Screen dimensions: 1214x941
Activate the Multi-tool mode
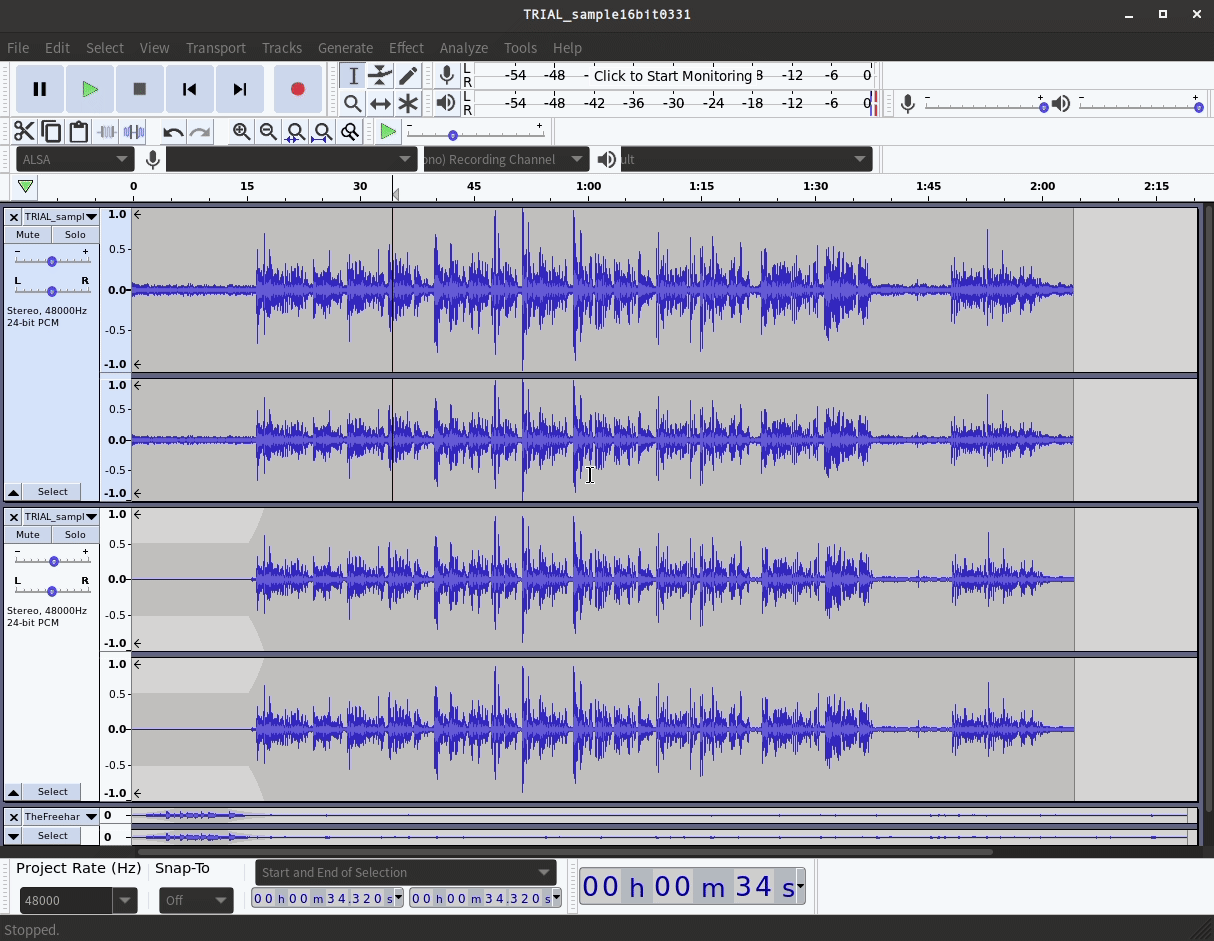click(x=408, y=103)
